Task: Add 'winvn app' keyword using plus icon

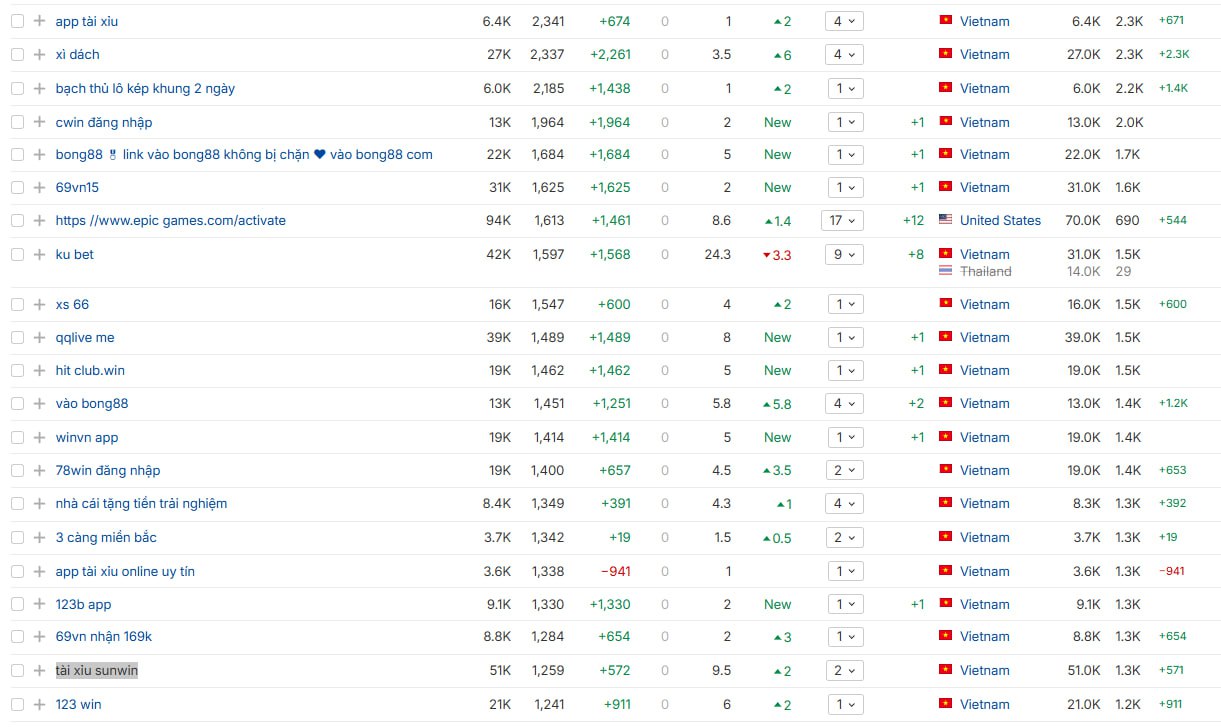Action: [39, 437]
